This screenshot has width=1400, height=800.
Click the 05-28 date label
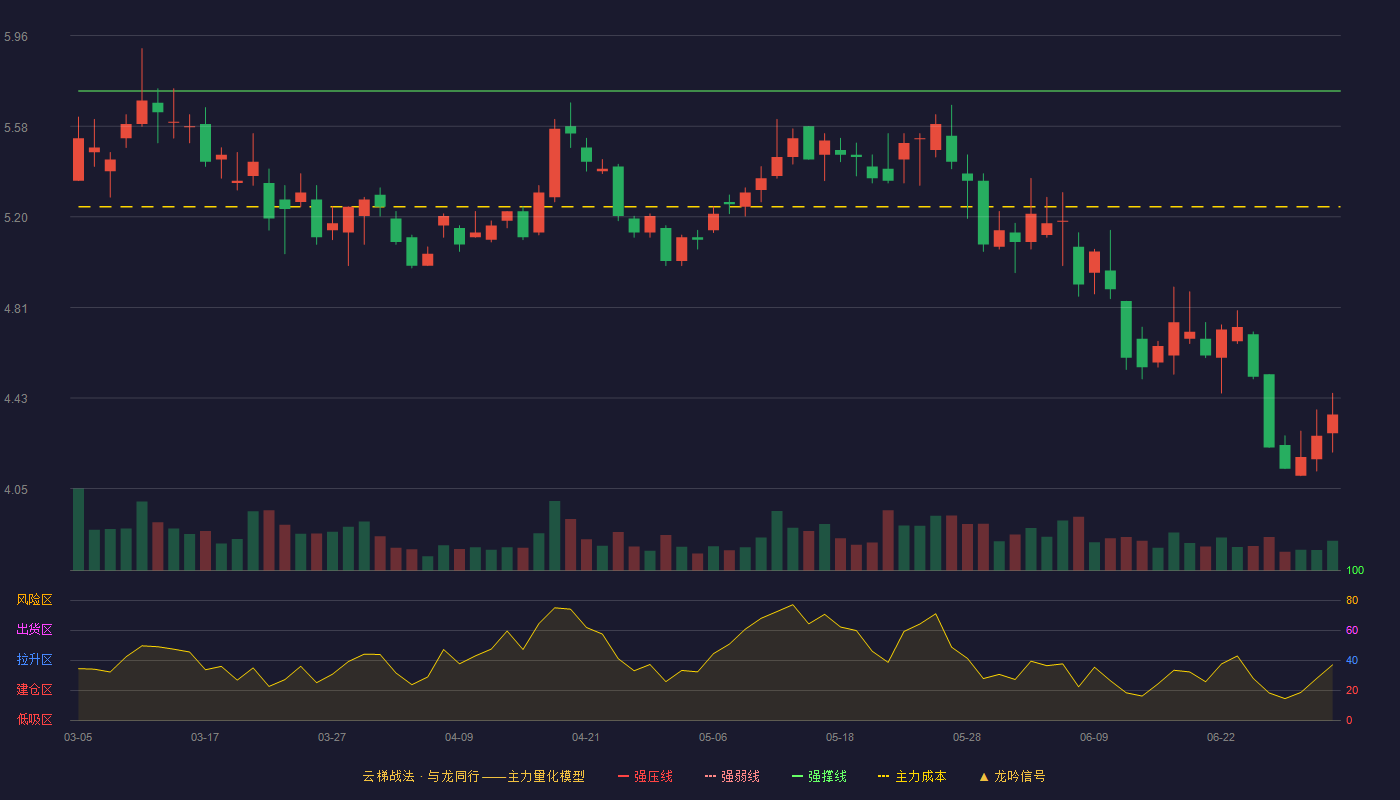pyautogui.click(x=967, y=737)
